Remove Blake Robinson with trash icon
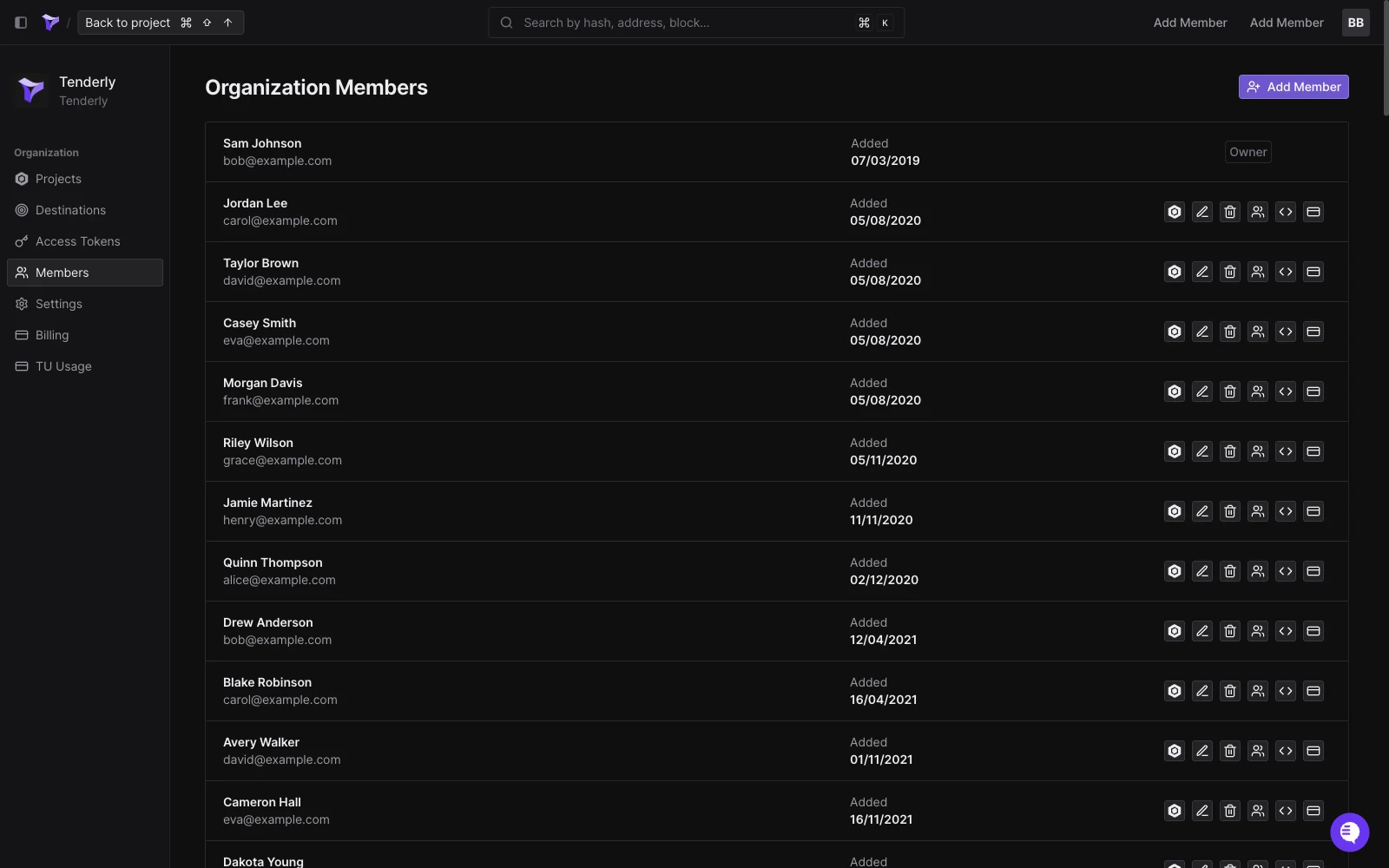This screenshot has height=868, width=1389. pyautogui.click(x=1230, y=691)
